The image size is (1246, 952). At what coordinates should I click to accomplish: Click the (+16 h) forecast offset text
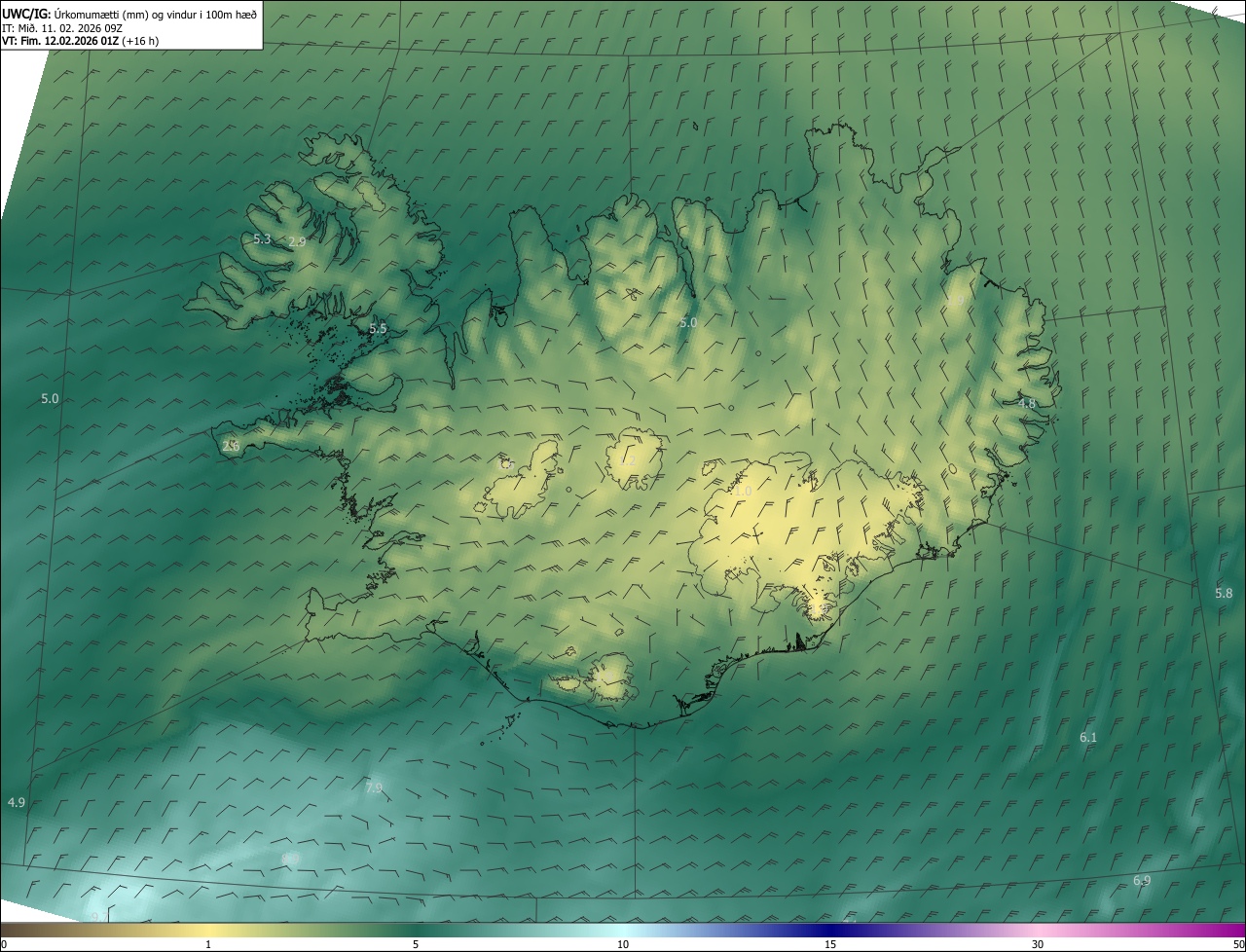140,41
